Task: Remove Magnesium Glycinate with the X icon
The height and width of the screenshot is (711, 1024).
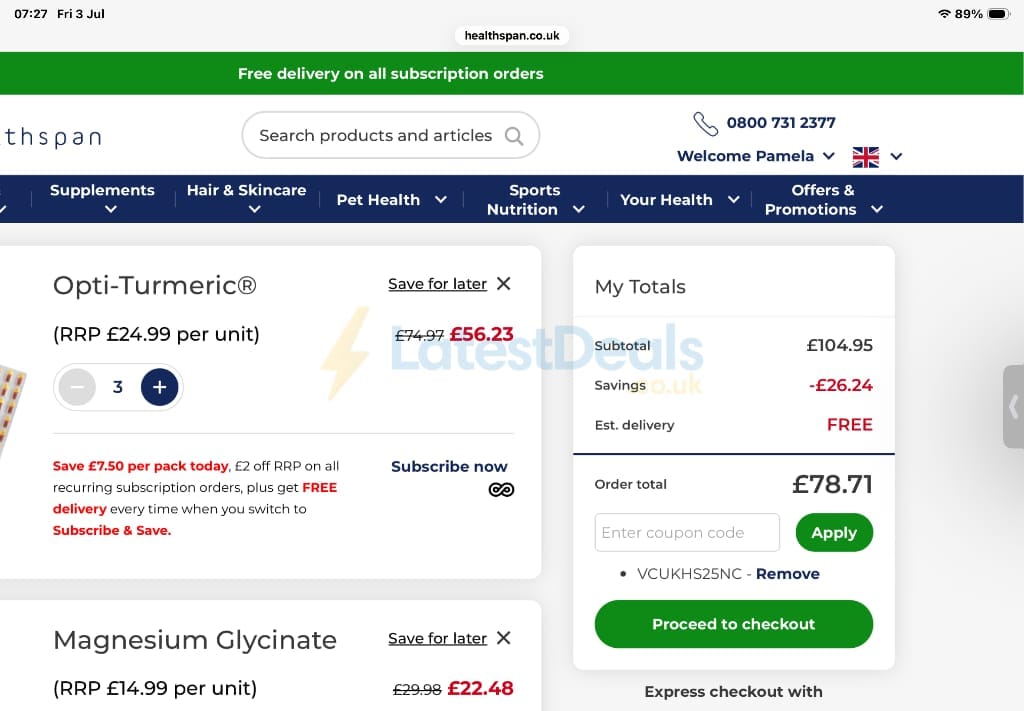Action: click(x=504, y=638)
